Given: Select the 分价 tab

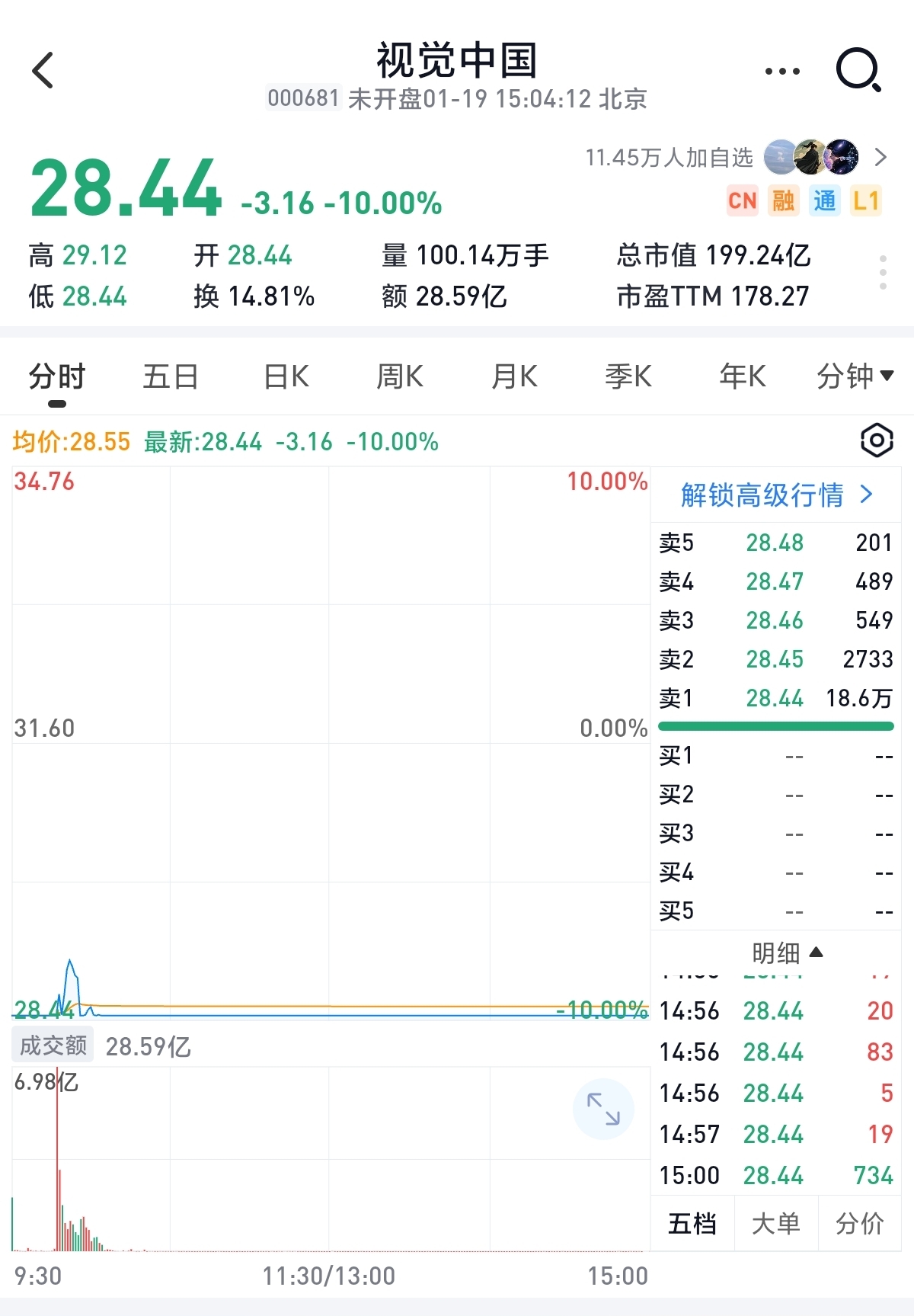Looking at the screenshot, I should tap(860, 1224).
